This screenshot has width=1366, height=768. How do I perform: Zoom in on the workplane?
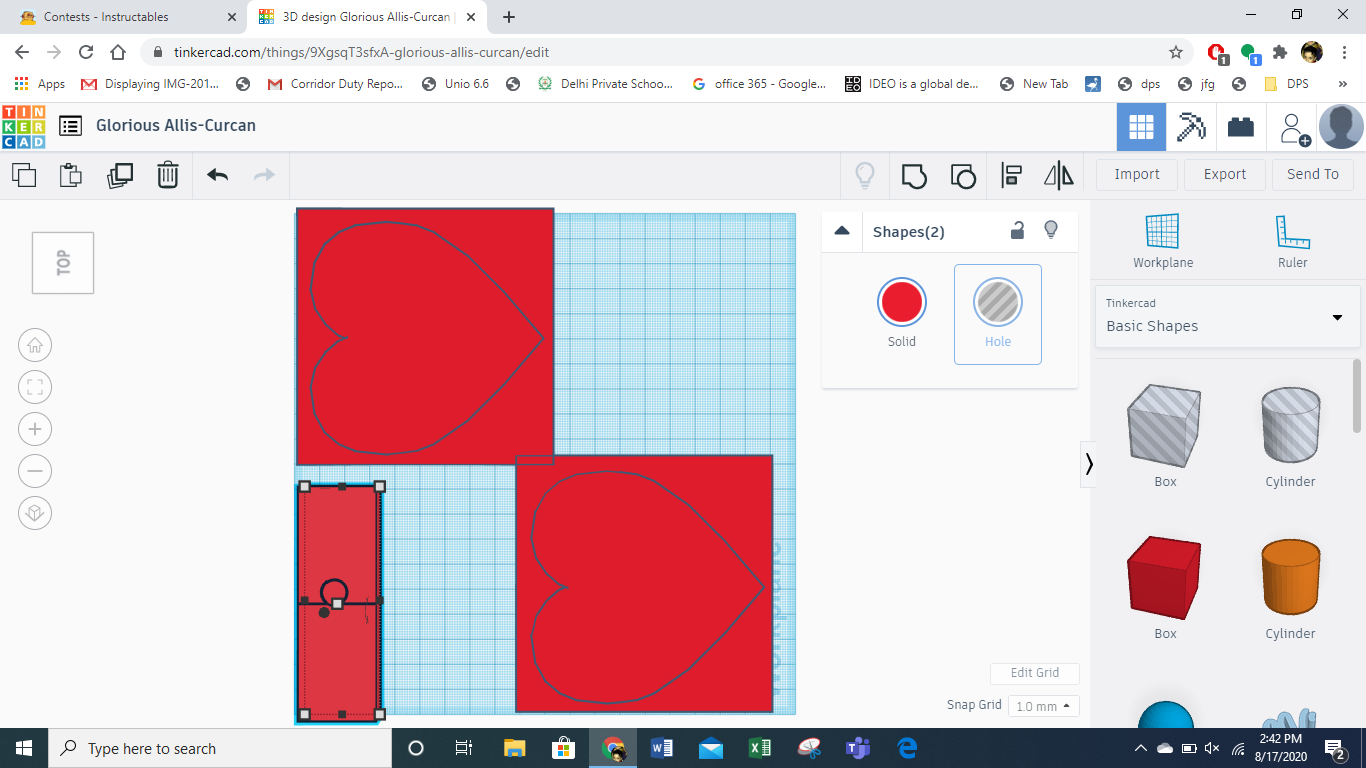coord(35,430)
